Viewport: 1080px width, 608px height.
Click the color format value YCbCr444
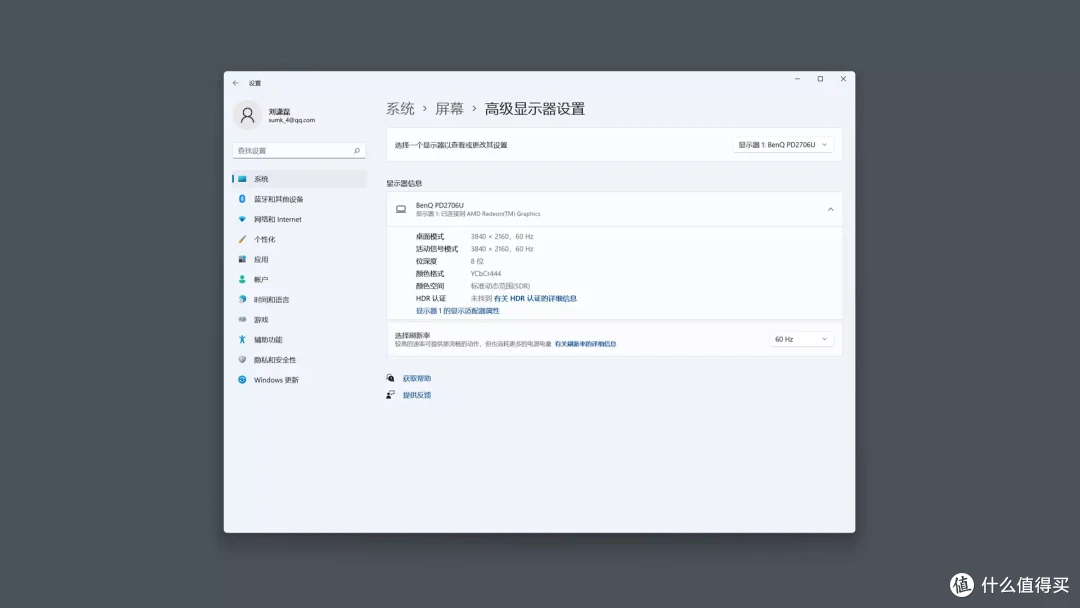486,274
